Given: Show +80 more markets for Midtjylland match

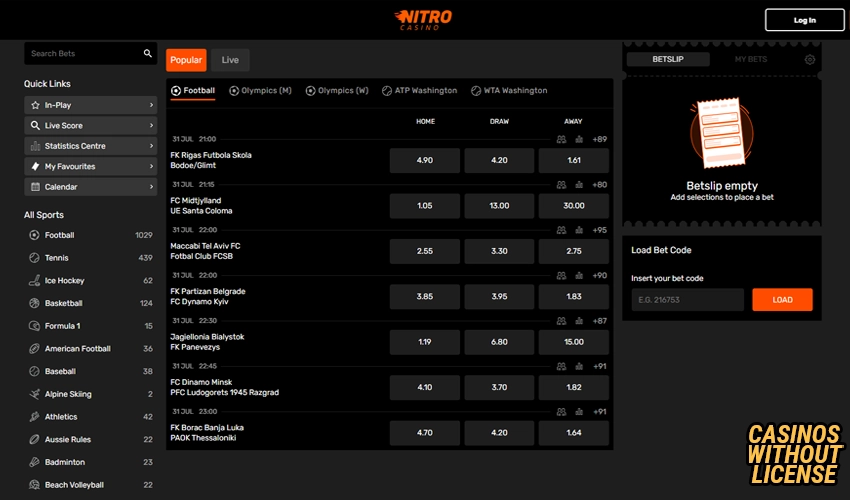Looking at the screenshot, I should pyautogui.click(x=600, y=185).
